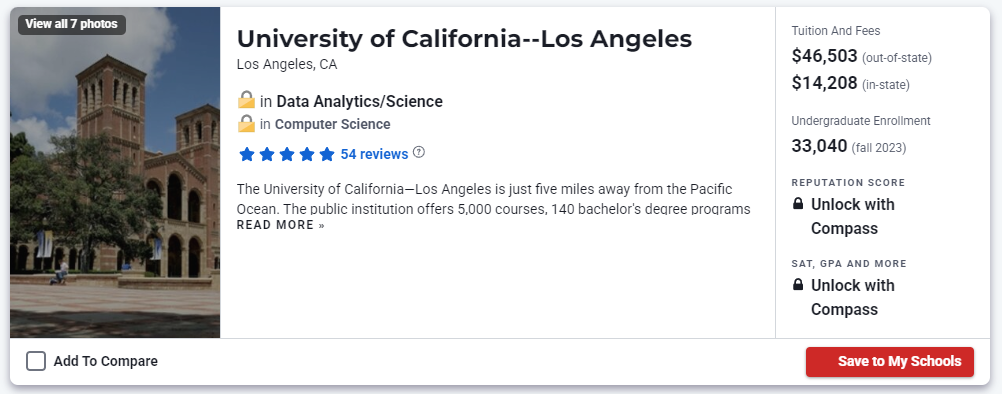Click the lock icon under Reputation Score

pyautogui.click(x=798, y=204)
